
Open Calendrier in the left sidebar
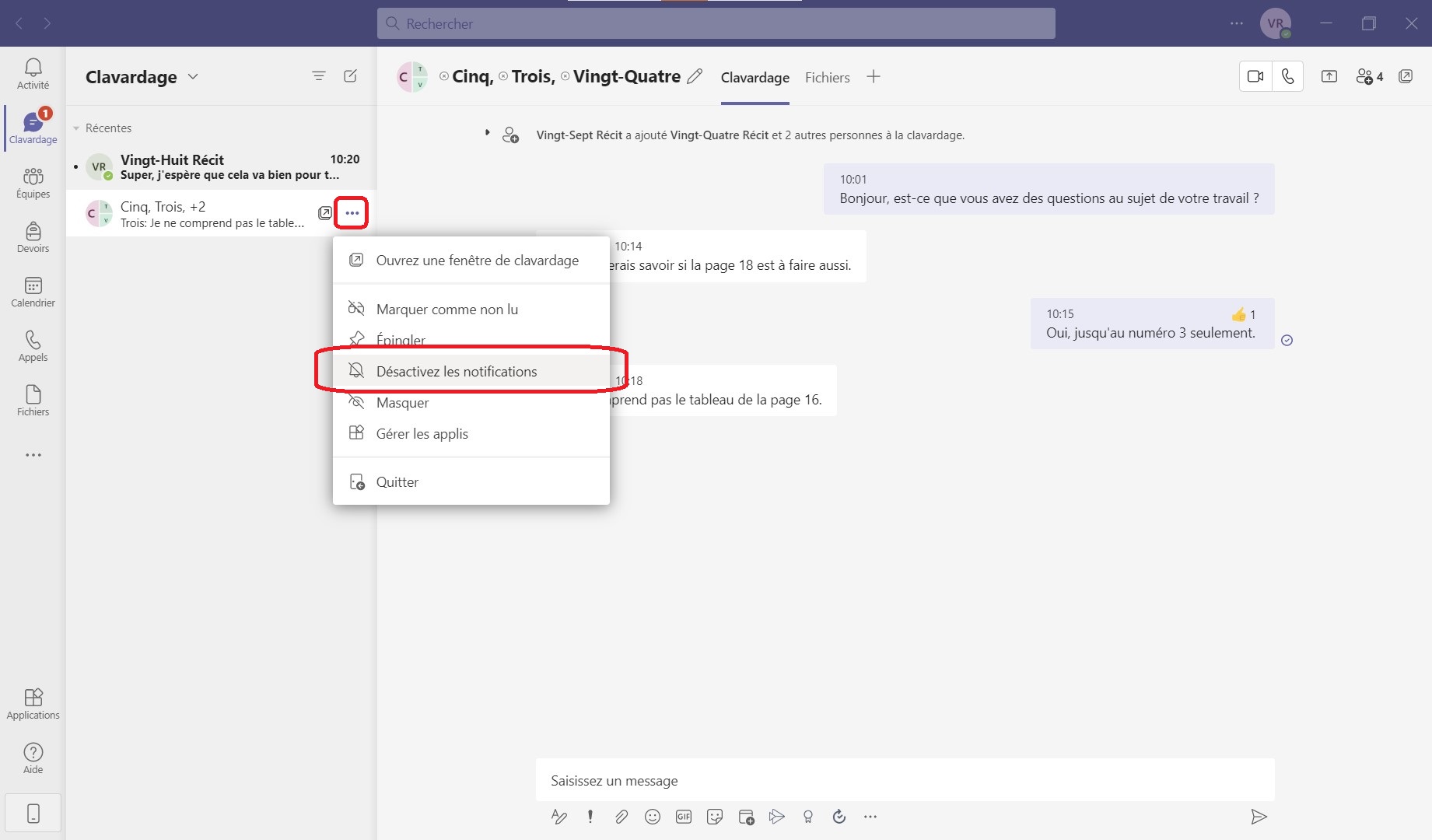coord(33,292)
